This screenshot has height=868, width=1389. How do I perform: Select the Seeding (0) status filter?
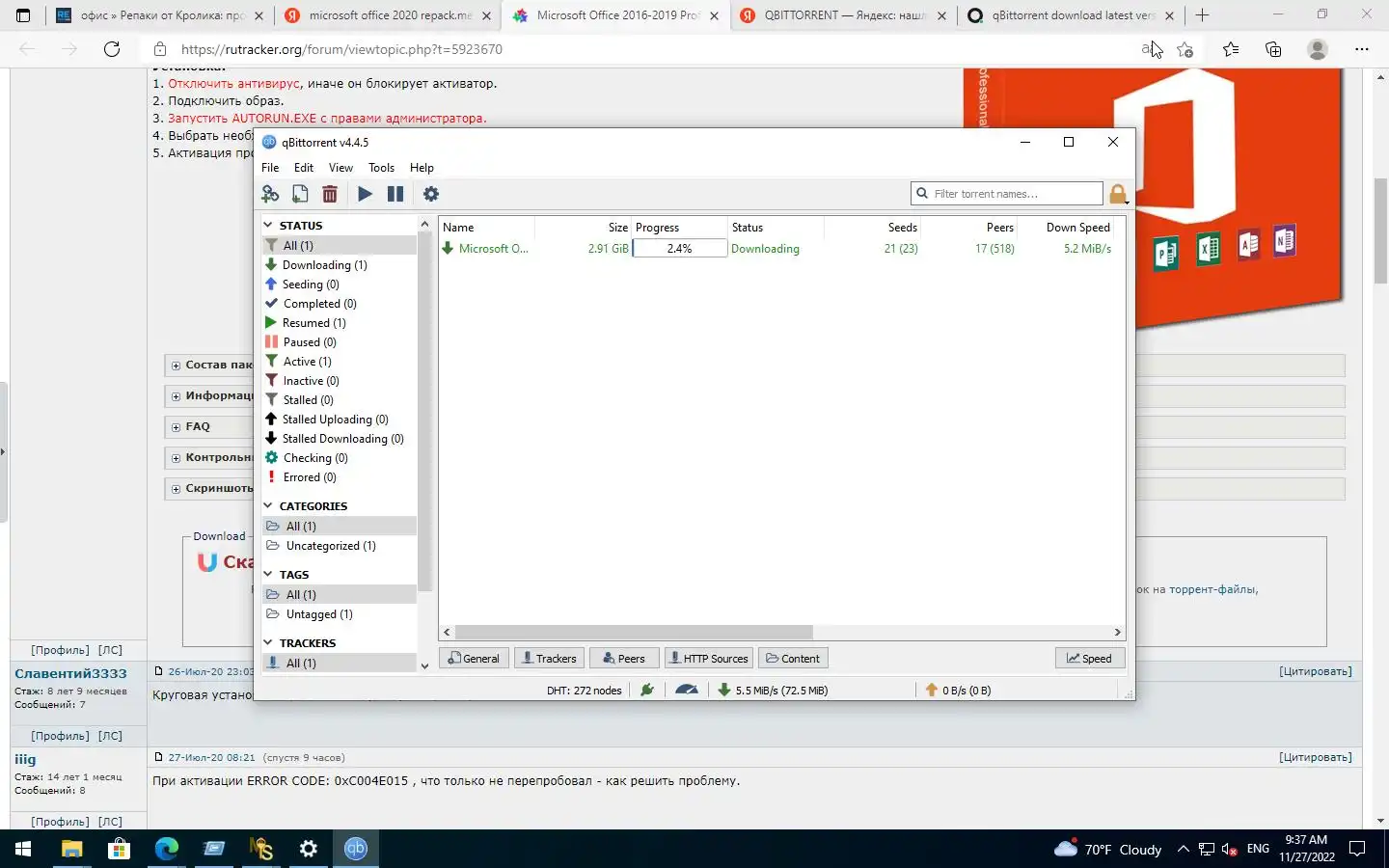click(311, 285)
